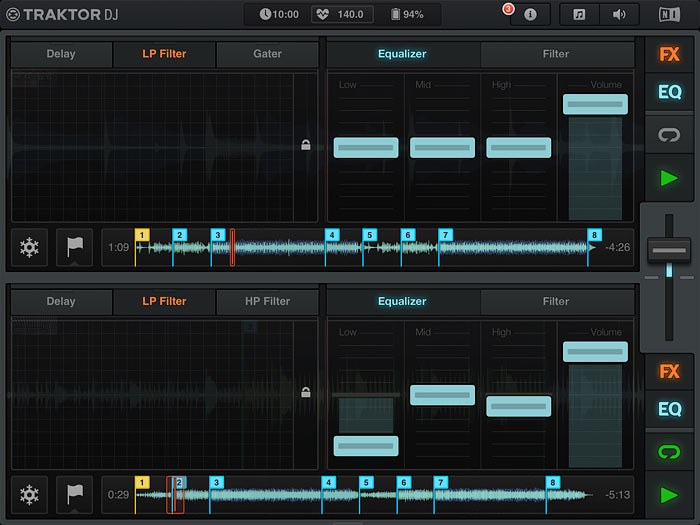Open the info notifications icon
The height and width of the screenshot is (525, 700).
pos(530,15)
